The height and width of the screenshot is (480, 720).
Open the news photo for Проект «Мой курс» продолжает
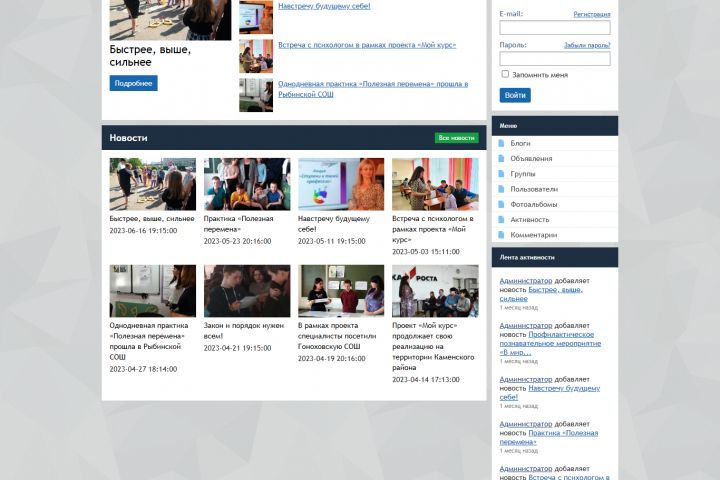pyautogui.click(x=435, y=291)
